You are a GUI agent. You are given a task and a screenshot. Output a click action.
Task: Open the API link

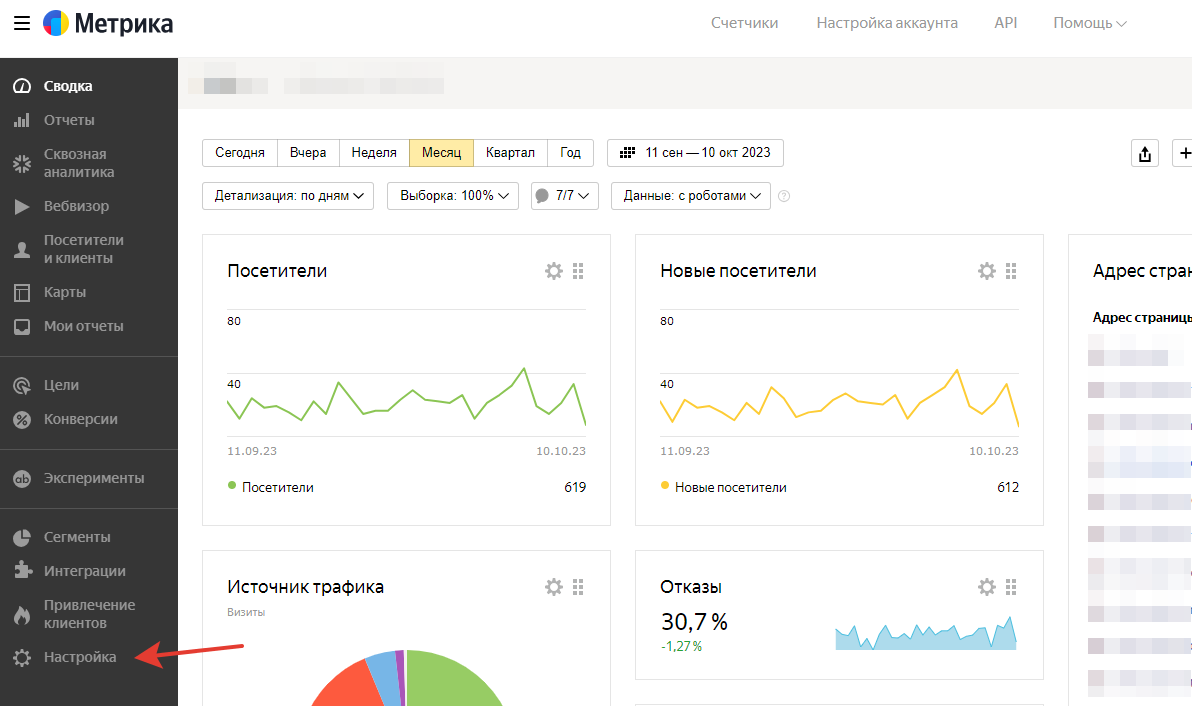[x=1006, y=24]
